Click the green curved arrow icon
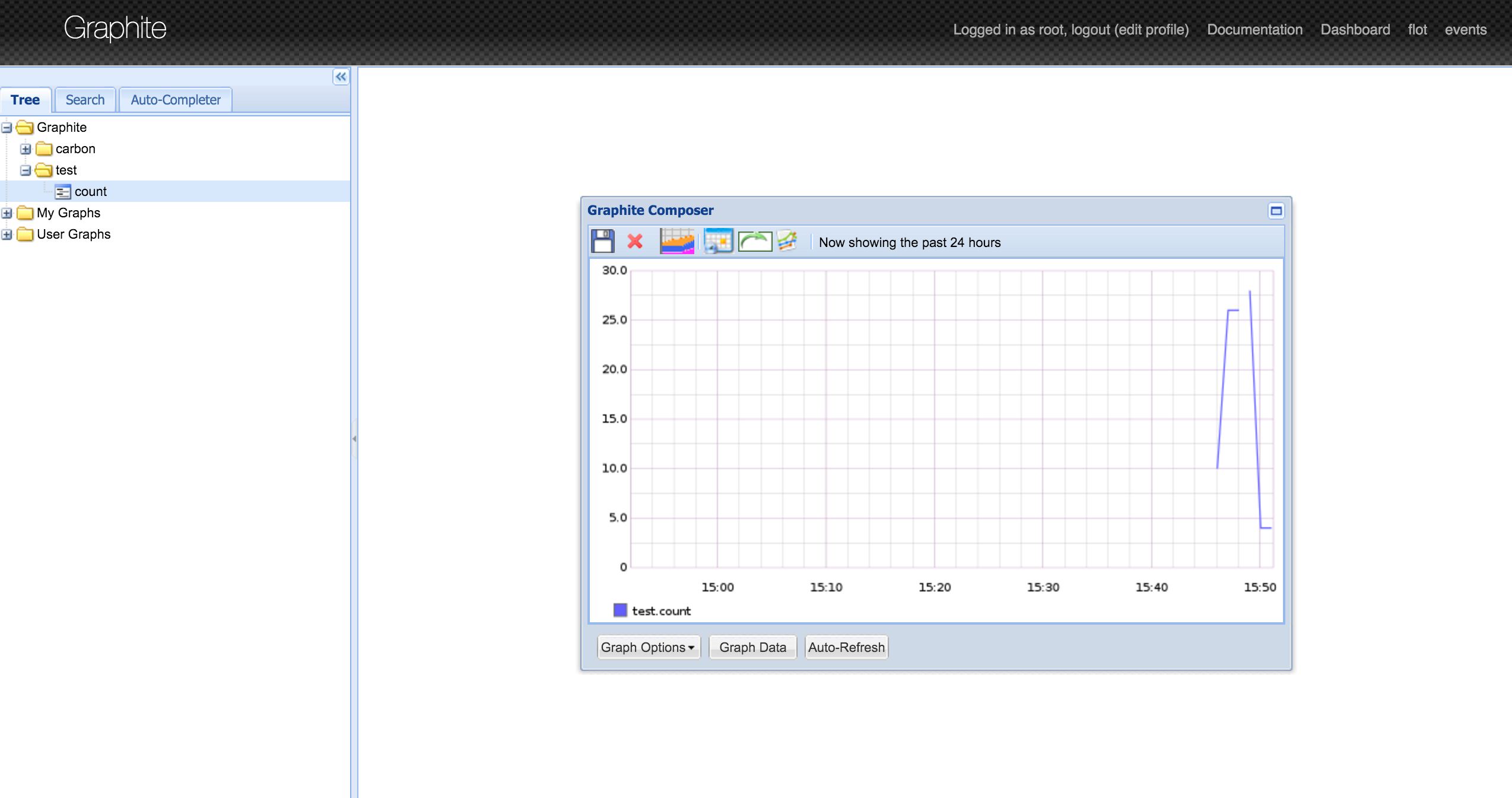1512x798 pixels. pos(755,242)
